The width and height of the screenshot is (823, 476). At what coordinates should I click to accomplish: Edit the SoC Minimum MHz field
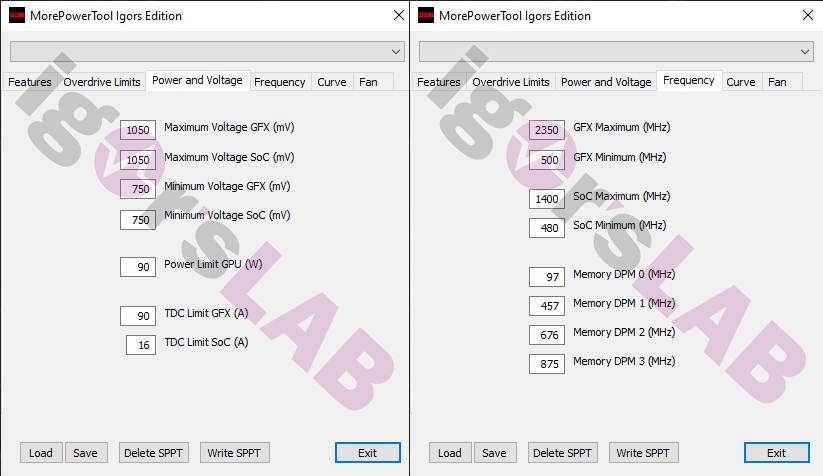[547, 228]
